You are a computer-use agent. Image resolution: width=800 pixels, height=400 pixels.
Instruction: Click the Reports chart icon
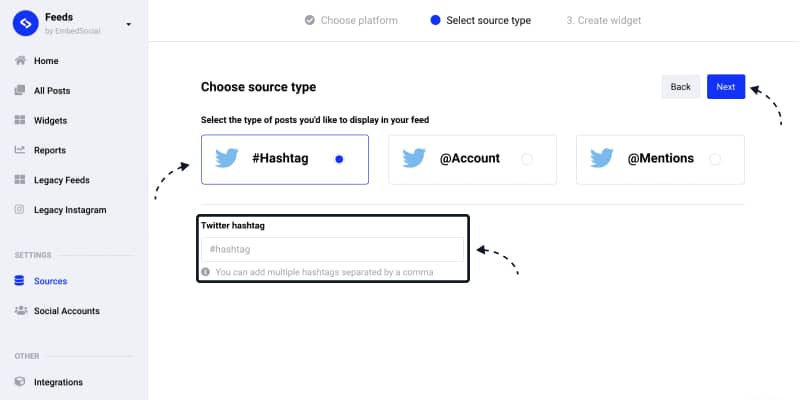(x=20, y=150)
